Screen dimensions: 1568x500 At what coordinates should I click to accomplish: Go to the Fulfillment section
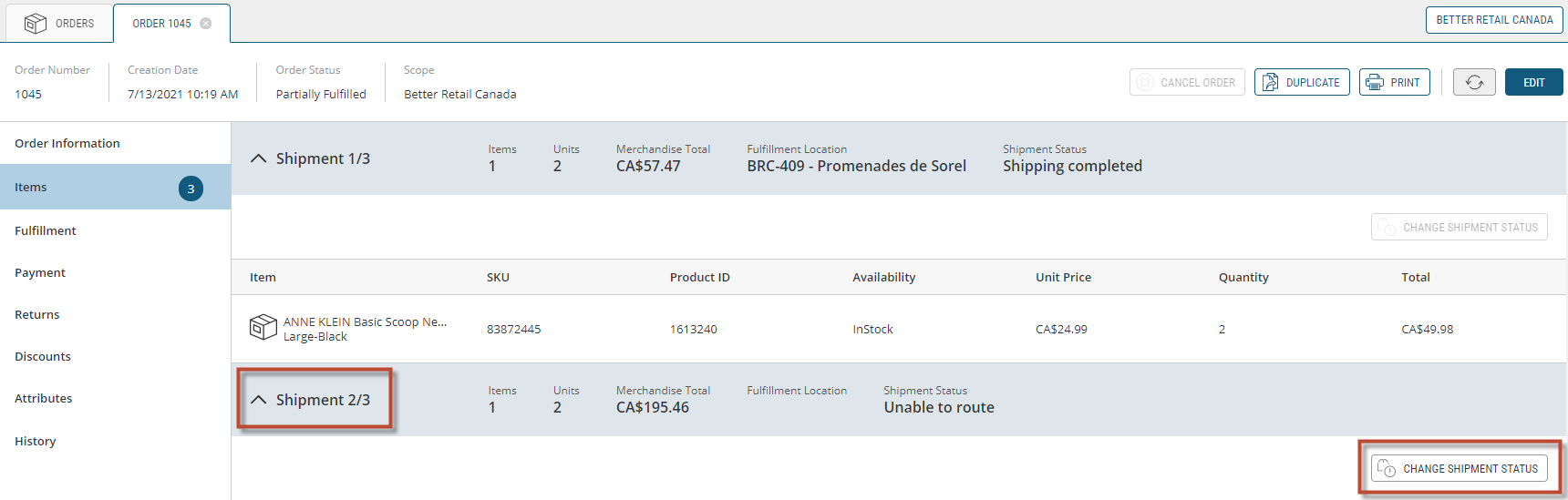[x=46, y=230]
